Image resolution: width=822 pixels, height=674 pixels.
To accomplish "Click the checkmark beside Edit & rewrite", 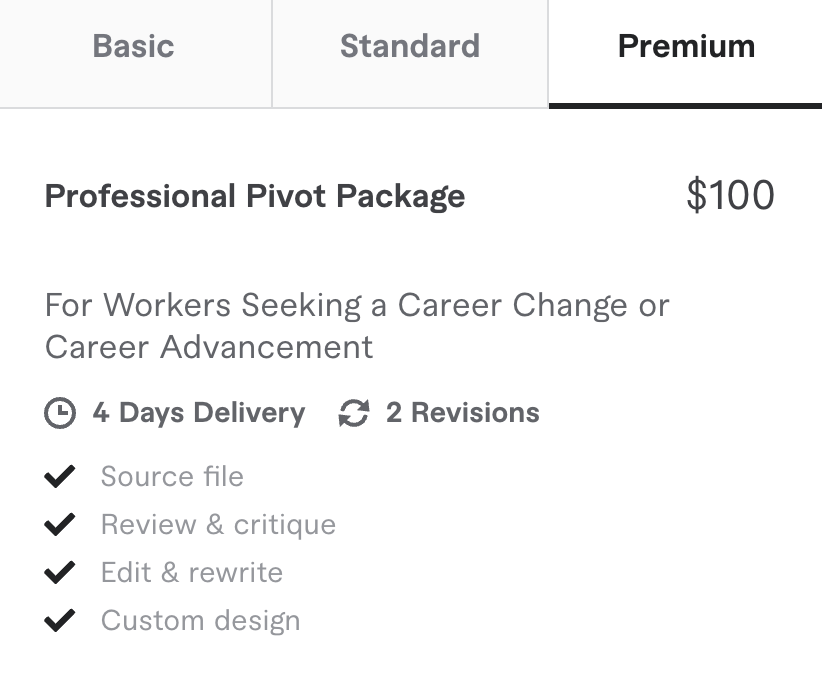I will pyautogui.click(x=60, y=572).
